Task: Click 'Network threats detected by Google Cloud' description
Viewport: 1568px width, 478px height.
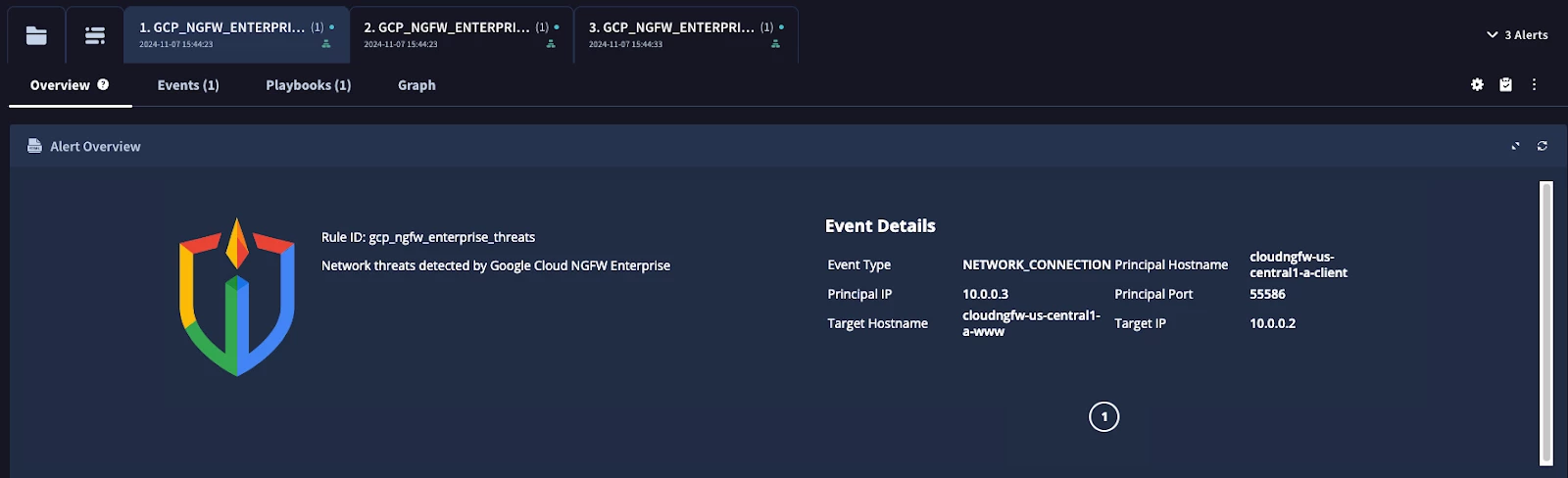Action: pos(496,265)
